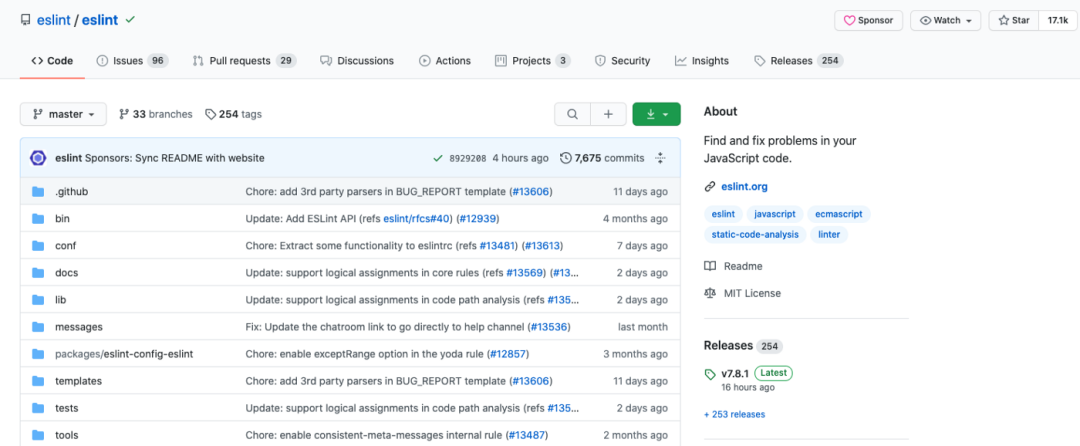Open the master branch dropdown
Image resolution: width=1080 pixels, height=446 pixels.
63,115
